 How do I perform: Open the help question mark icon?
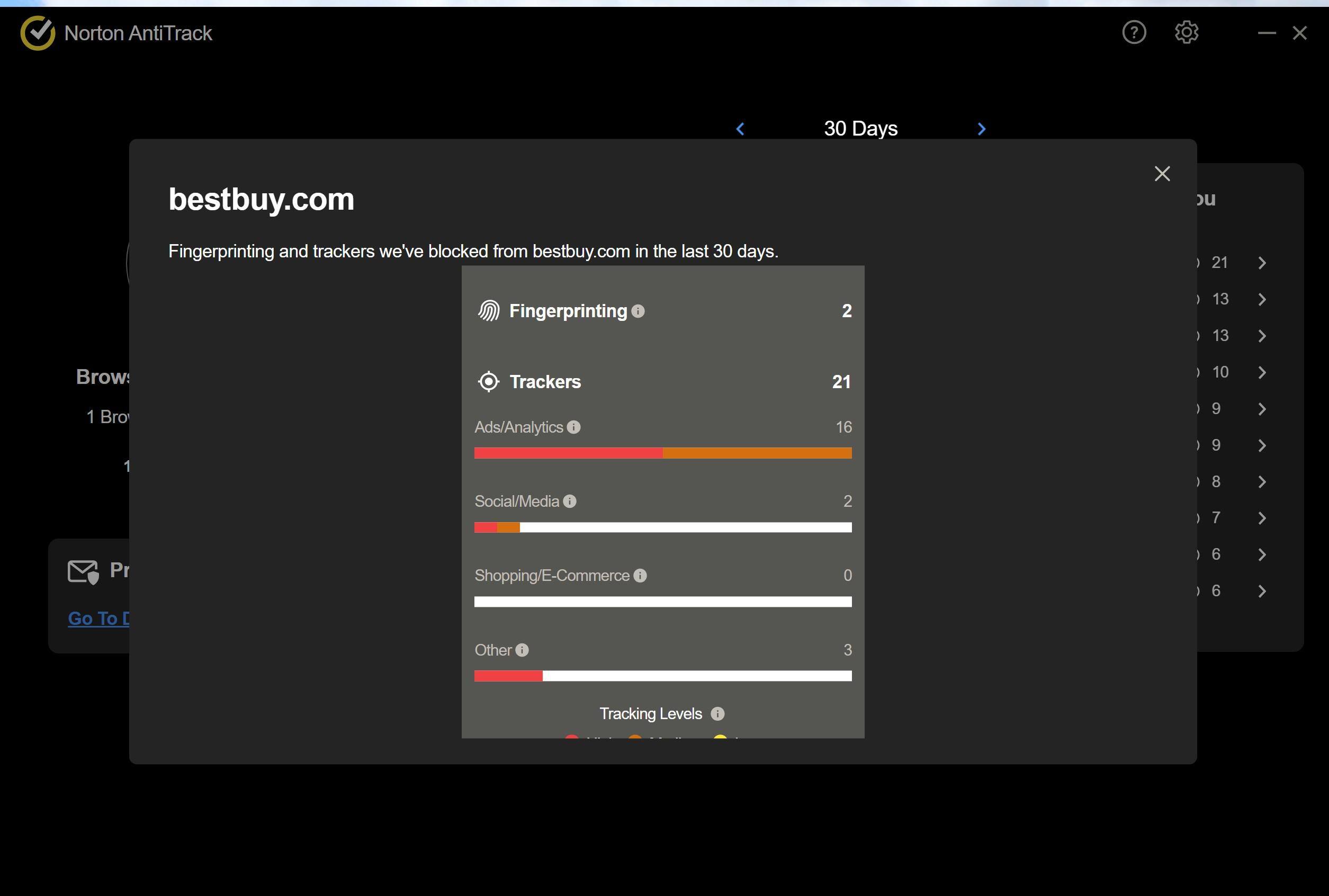[1134, 33]
